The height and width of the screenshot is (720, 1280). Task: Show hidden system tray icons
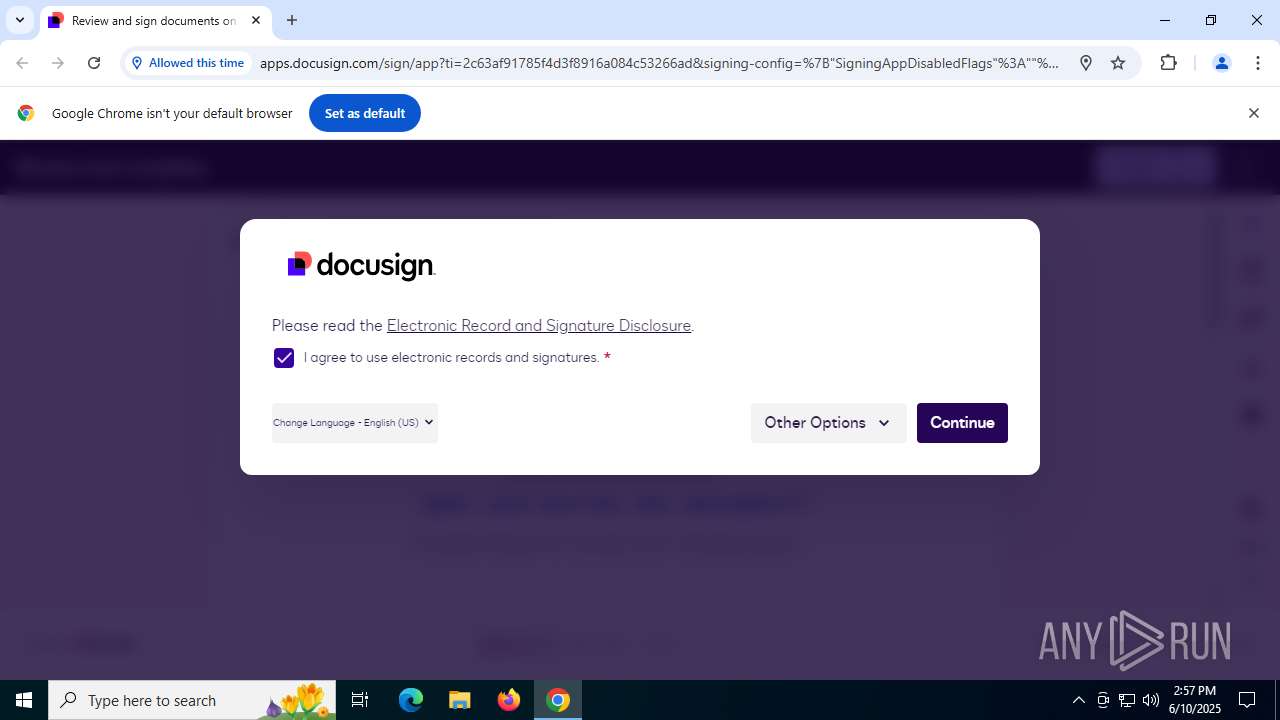[1078, 700]
